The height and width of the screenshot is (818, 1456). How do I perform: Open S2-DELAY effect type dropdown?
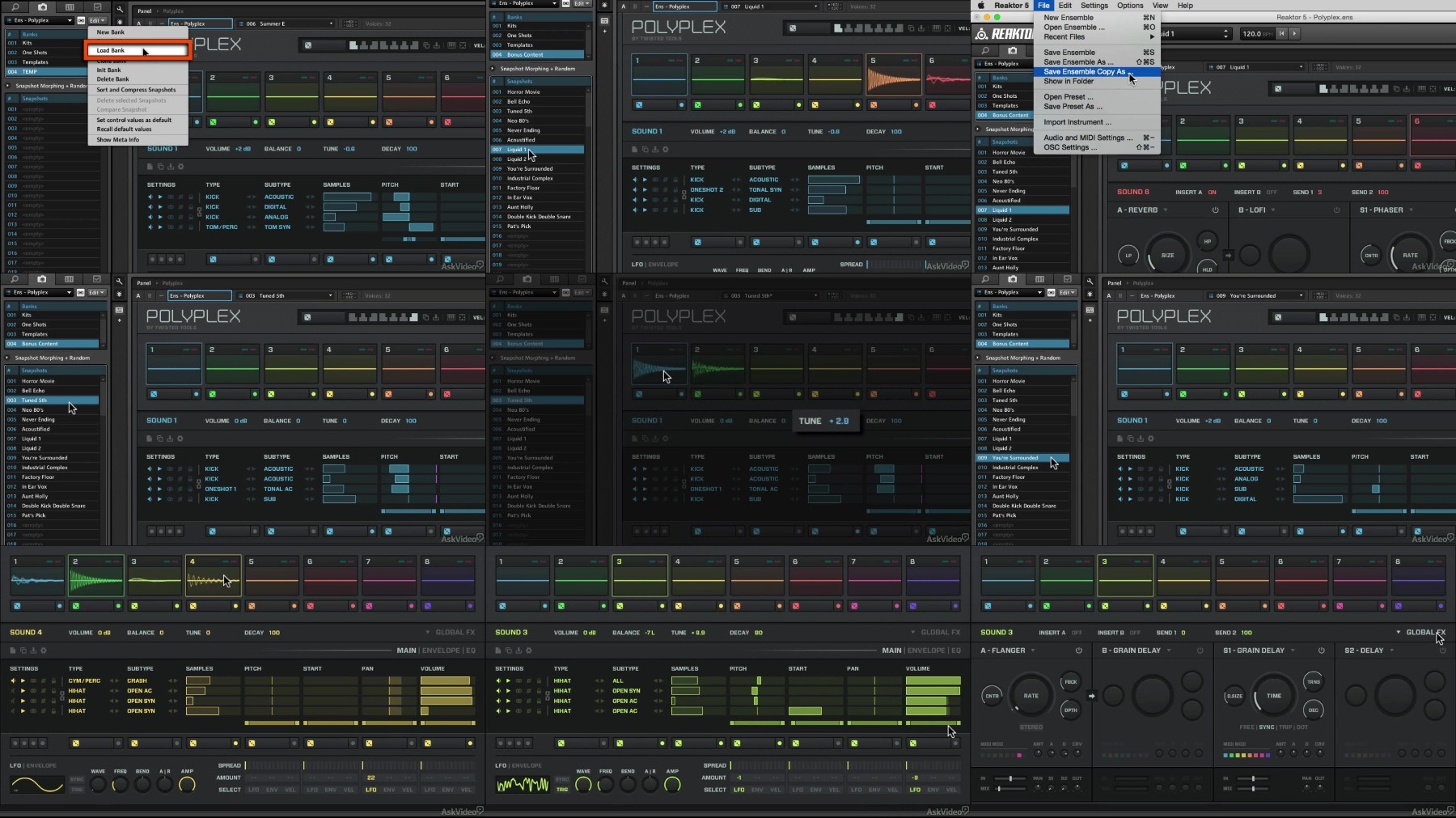pyautogui.click(x=1391, y=651)
